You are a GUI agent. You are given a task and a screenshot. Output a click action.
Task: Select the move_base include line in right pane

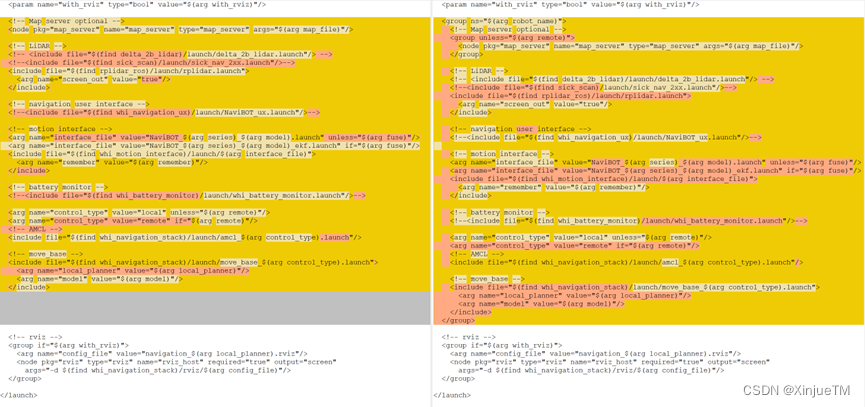(x=635, y=287)
